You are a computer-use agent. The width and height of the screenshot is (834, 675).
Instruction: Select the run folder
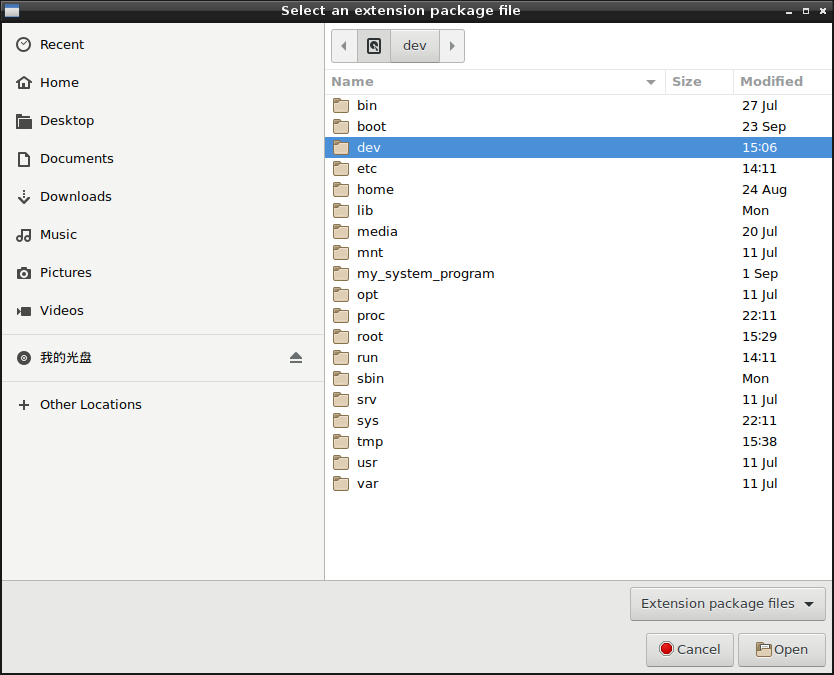click(x=578, y=357)
